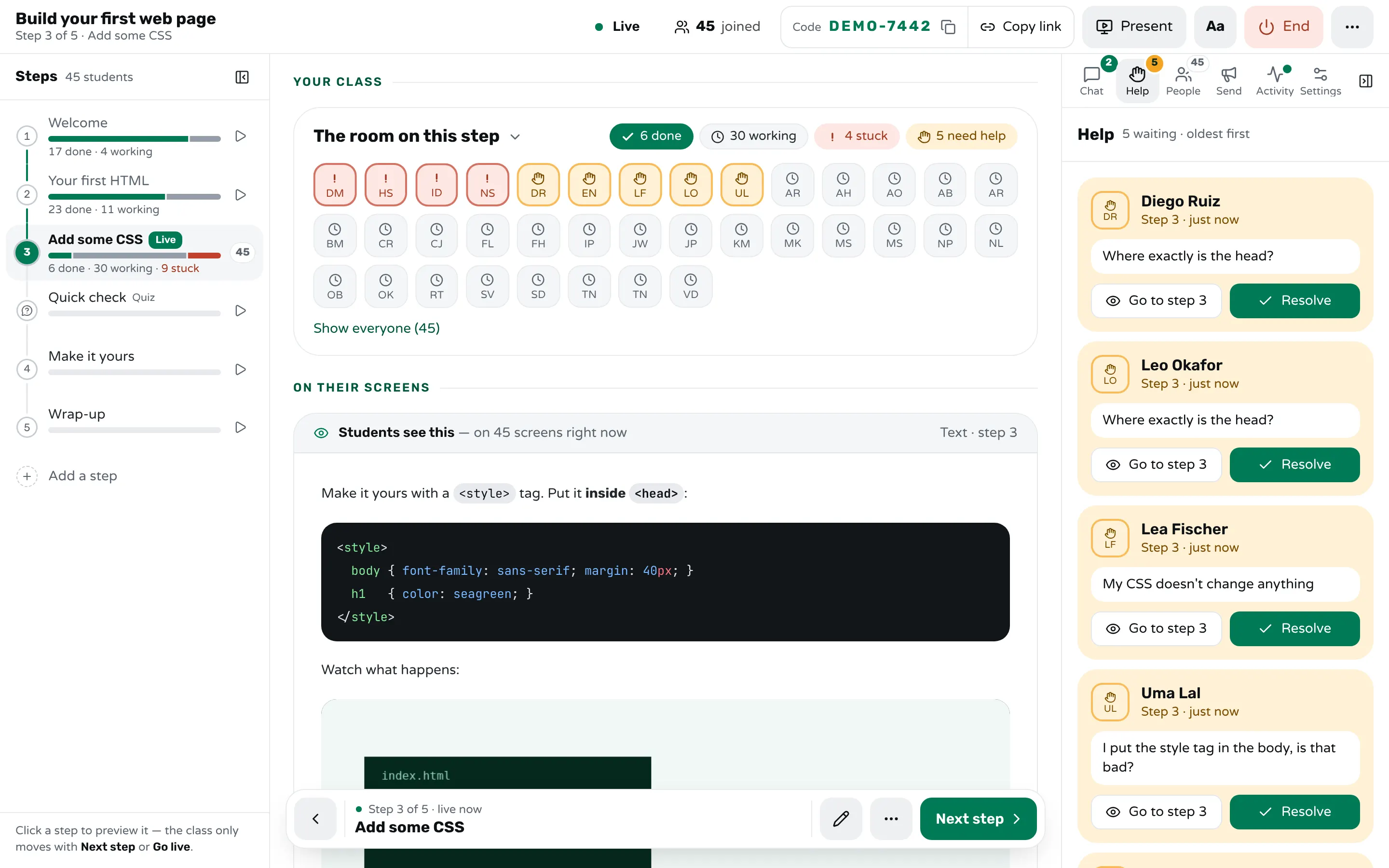Open step options ellipsis in bottom bar

pos(891,819)
